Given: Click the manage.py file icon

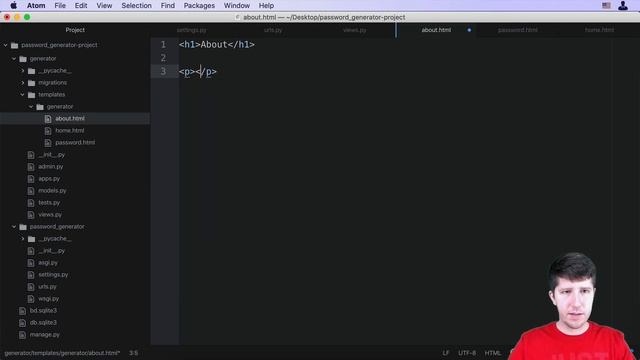Looking at the screenshot, I should 22,335.
